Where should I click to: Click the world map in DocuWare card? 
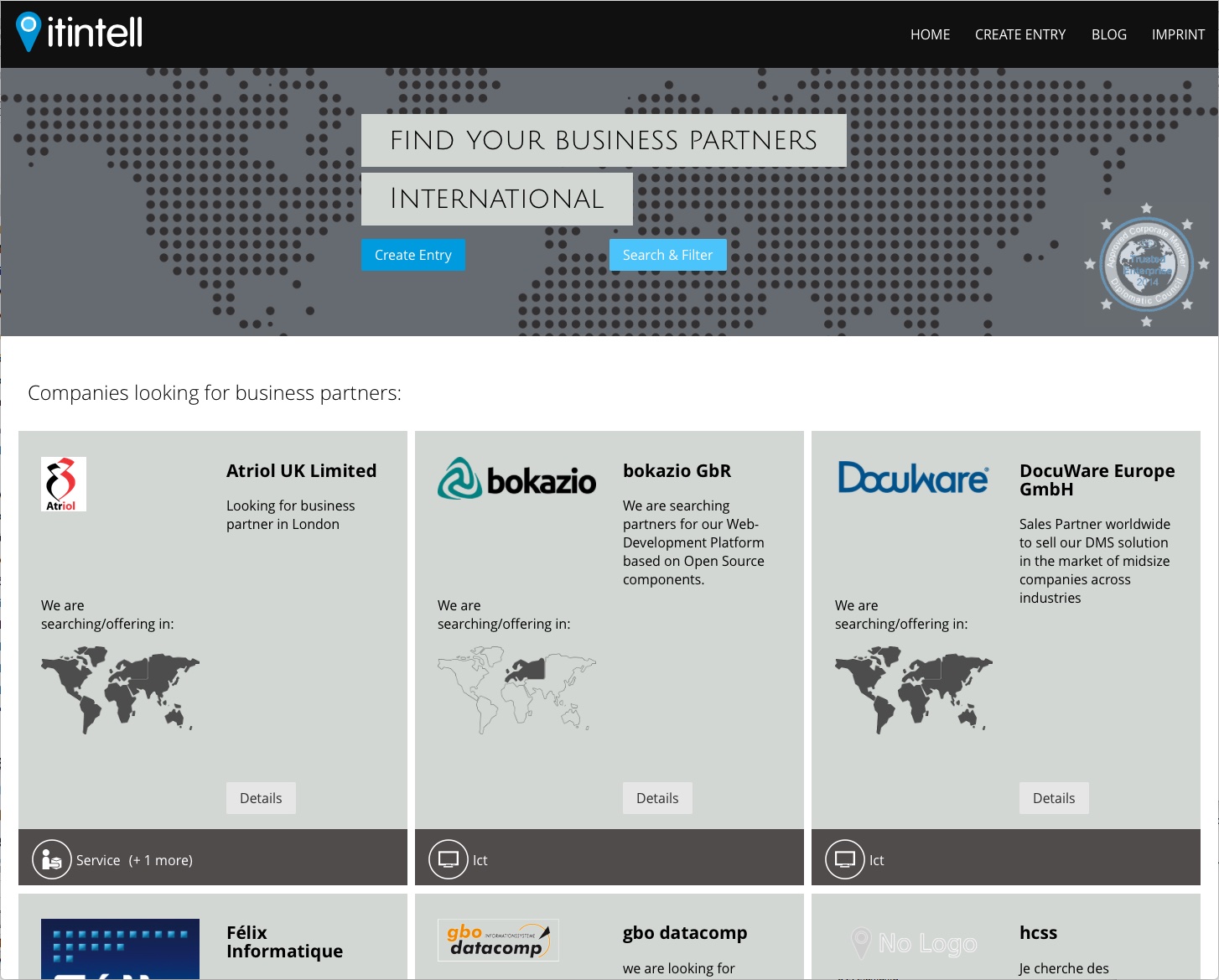(x=914, y=689)
